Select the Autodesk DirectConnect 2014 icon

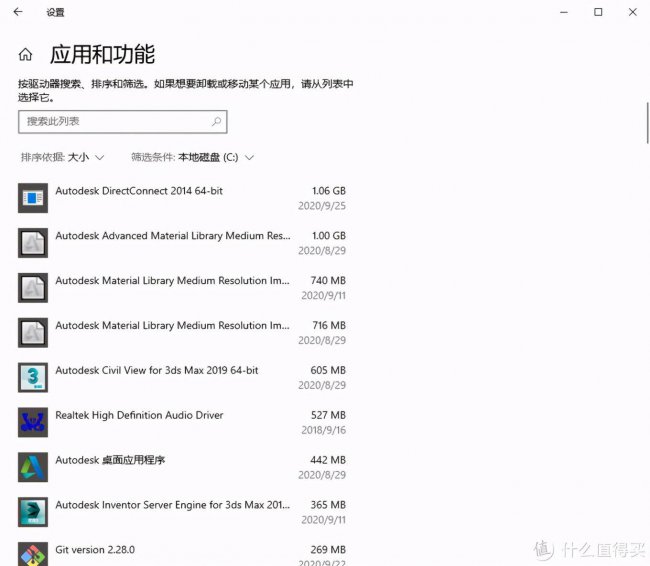[33, 198]
